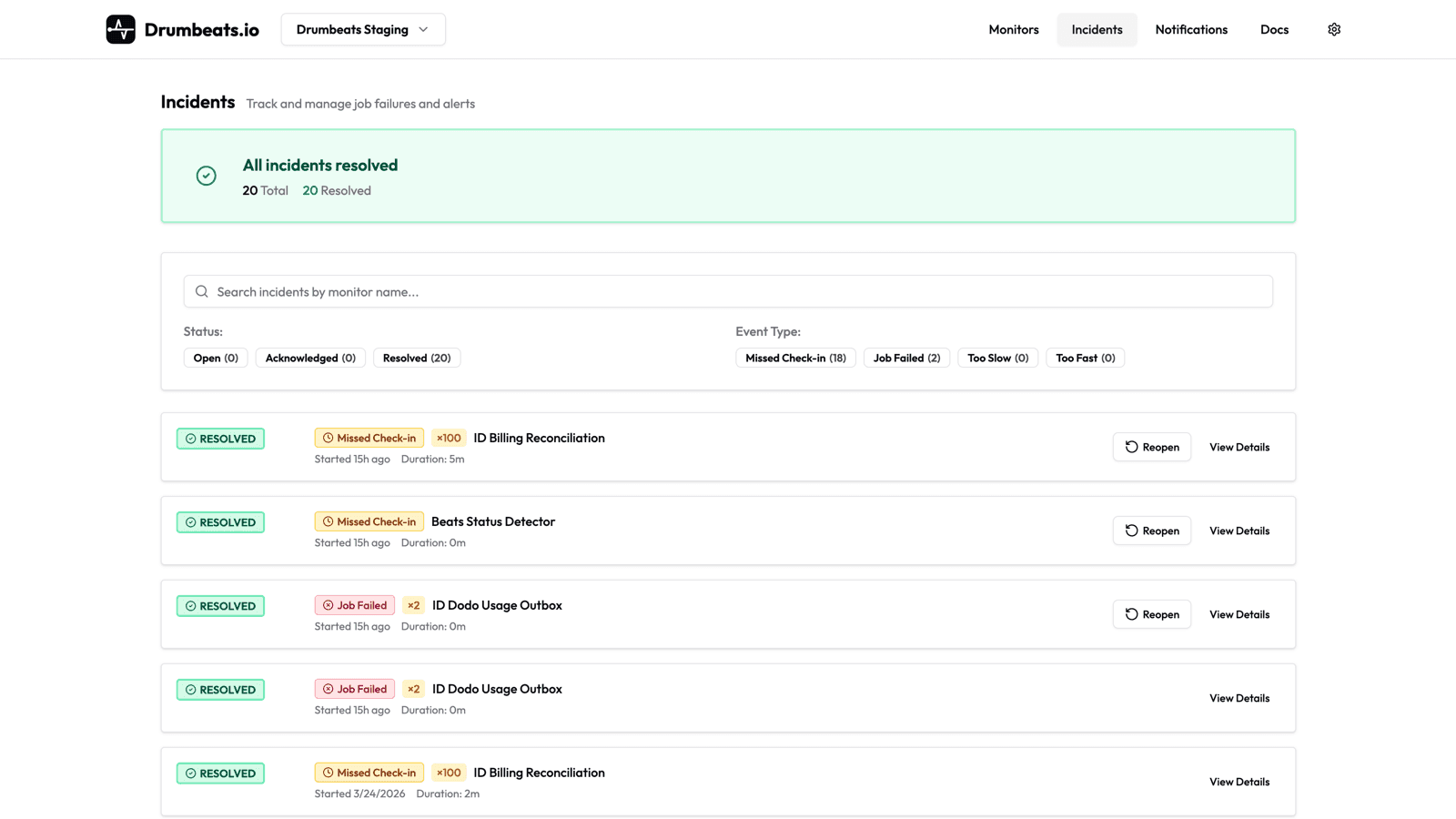Reopen the Beats Status Detector incident
Screen dimensions: 1456x819
click(x=1152, y=531)
